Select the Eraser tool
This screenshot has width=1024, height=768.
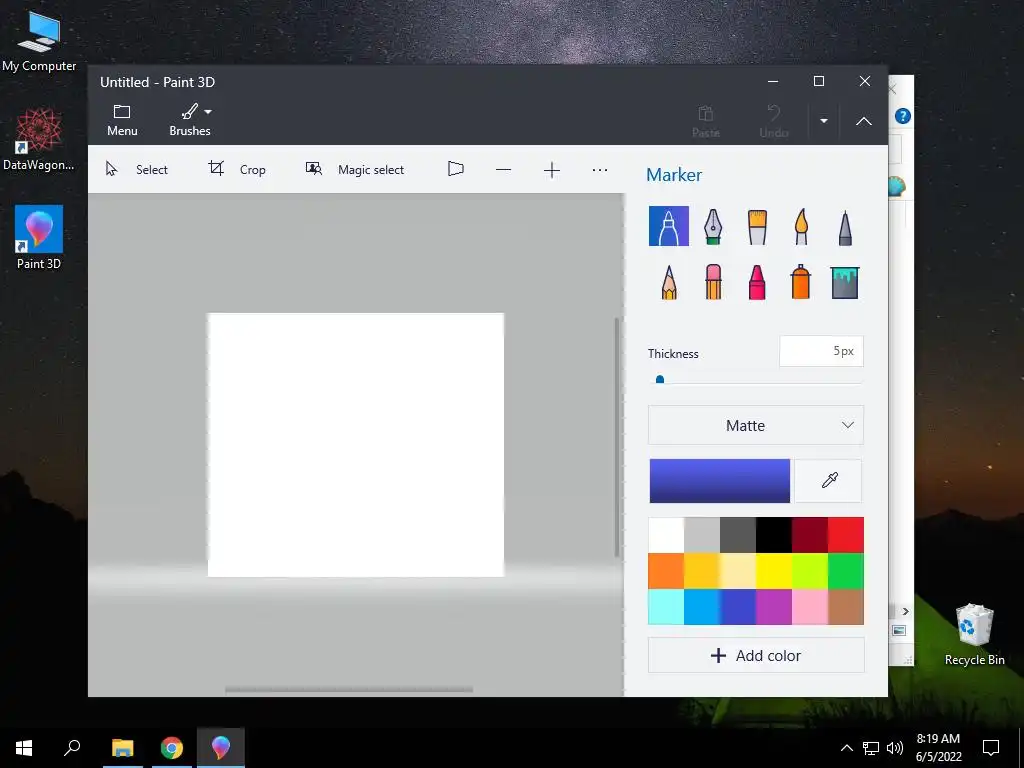(x=713, y=281)
